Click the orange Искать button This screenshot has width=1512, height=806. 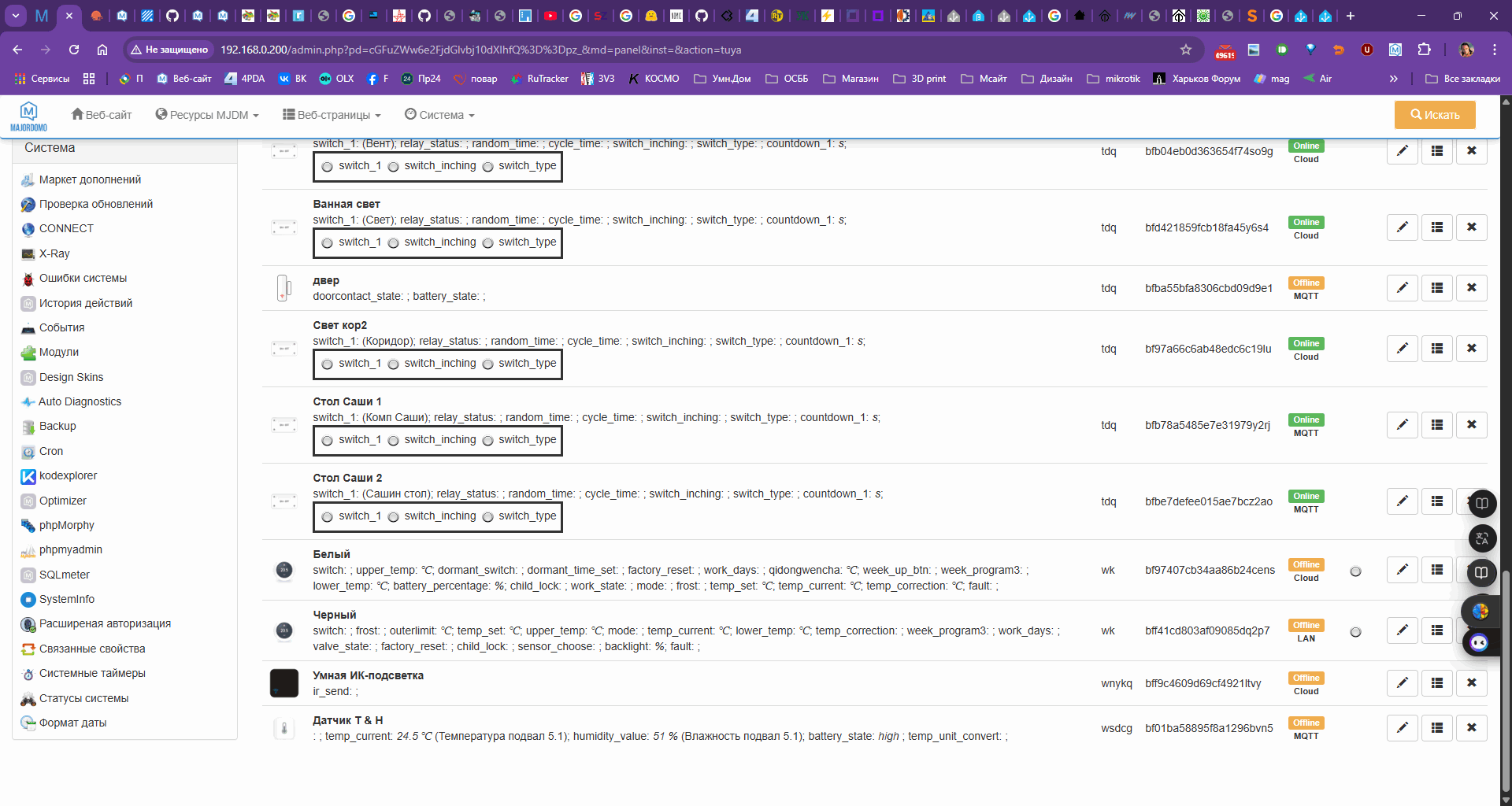click(1434, 115)
